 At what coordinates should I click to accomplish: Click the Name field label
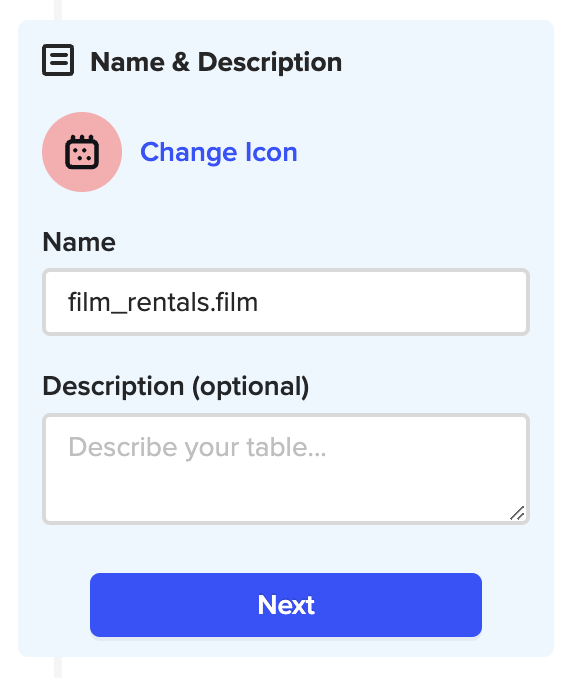pyautogui.click(x=79, y=242)
